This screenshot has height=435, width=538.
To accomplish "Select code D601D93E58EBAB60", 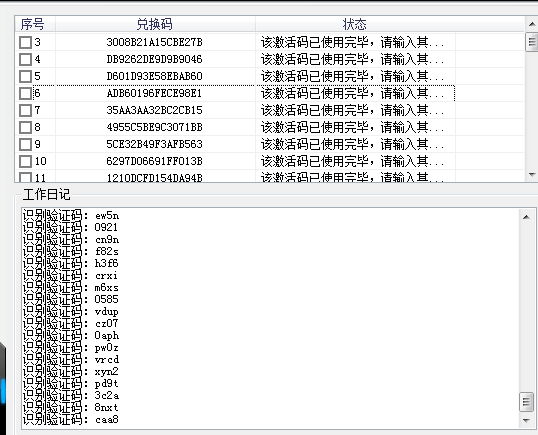I will tap(154, 76).
